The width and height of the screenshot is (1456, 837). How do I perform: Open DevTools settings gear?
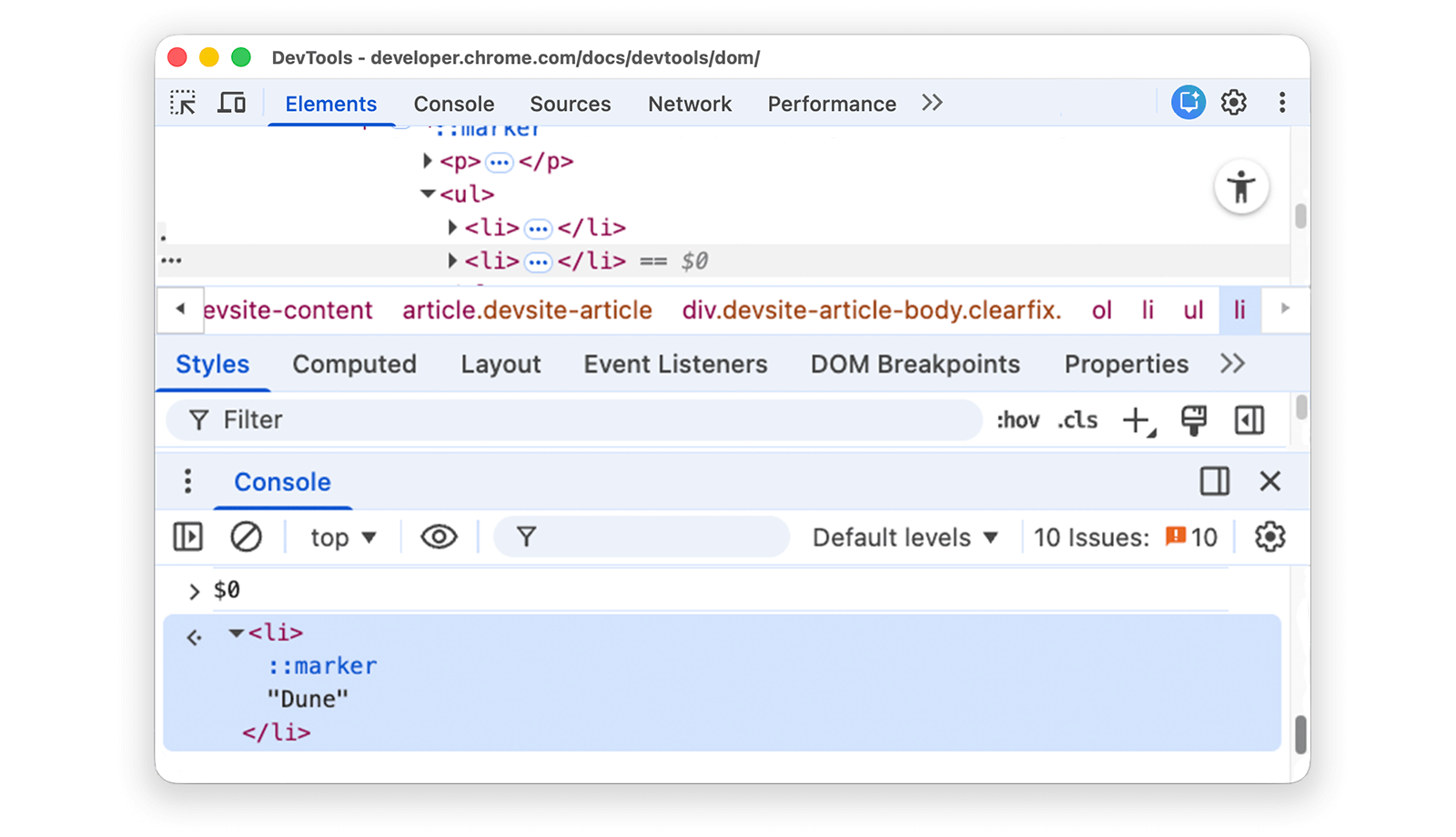tap(1234, 102)
